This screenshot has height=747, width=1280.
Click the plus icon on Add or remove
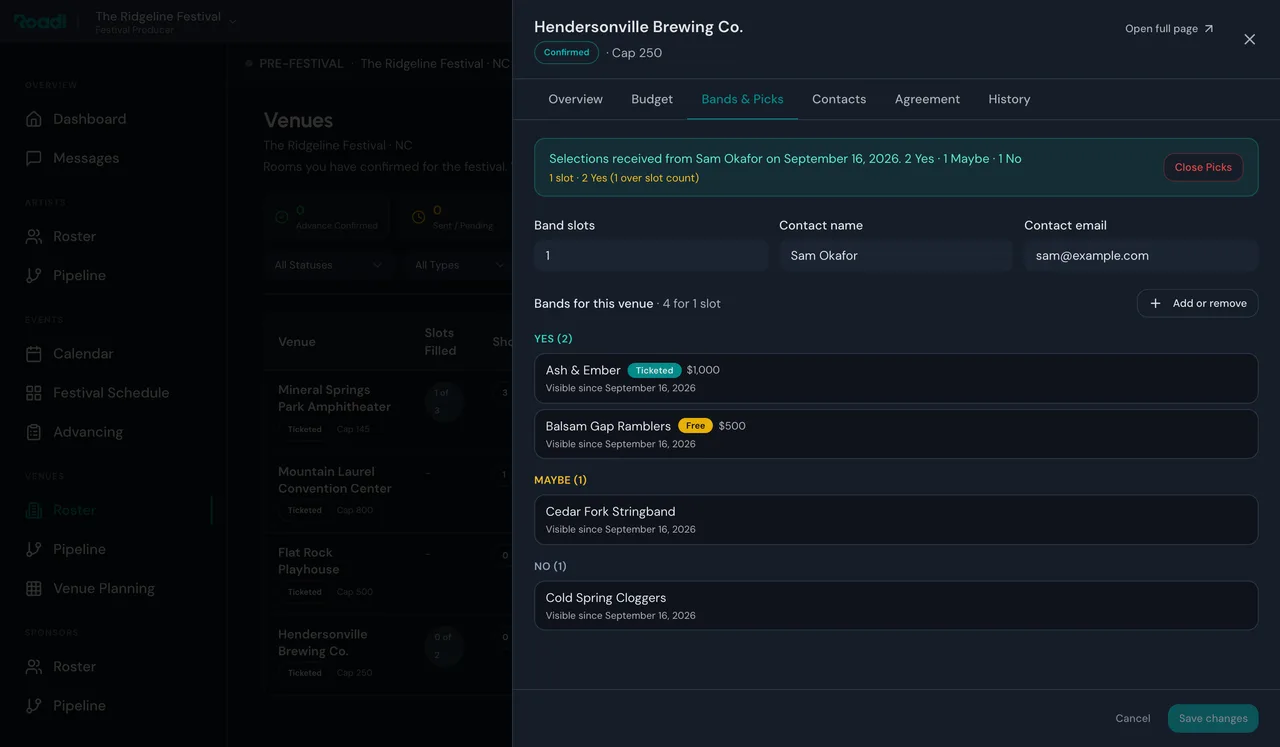(x=1155, y=303)
